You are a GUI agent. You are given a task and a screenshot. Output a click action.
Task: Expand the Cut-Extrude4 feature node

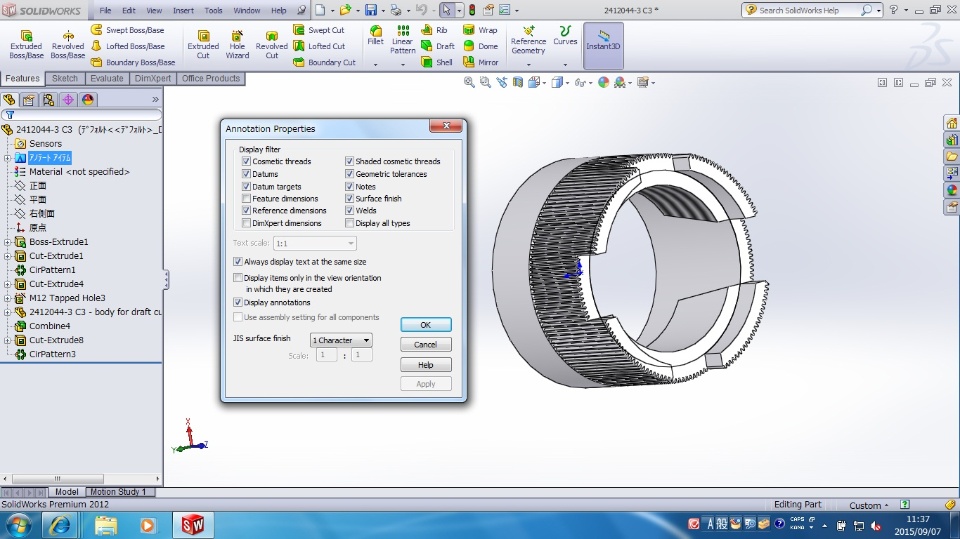7,284
